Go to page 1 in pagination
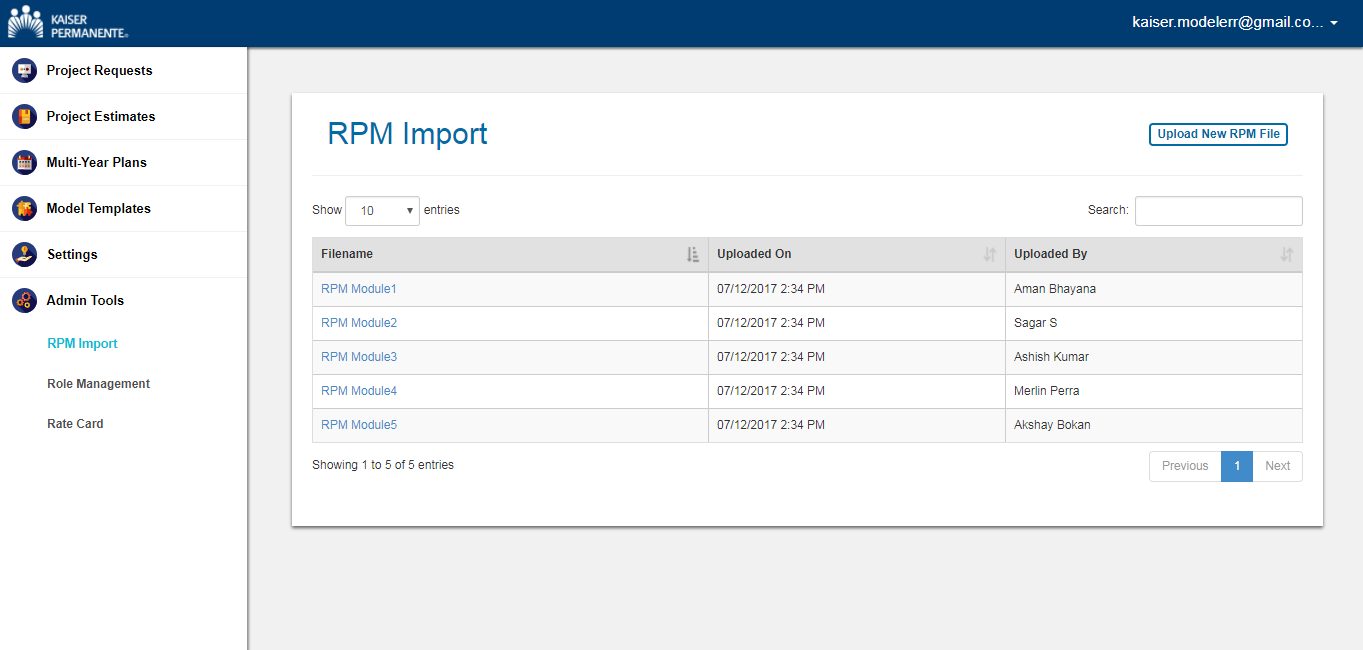 1236,466
